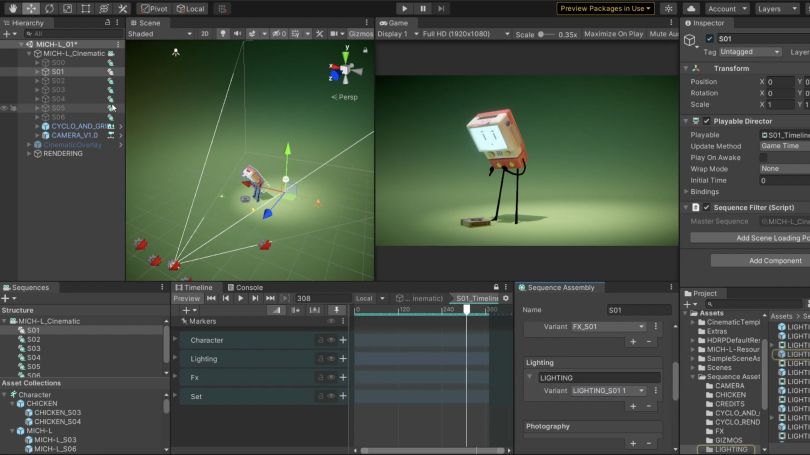Select the Rect tool

[x=86, y=8]
